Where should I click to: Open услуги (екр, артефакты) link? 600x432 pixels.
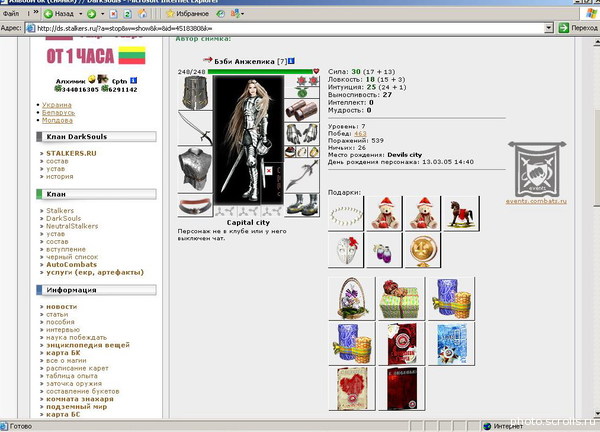[x=95, y=272]
